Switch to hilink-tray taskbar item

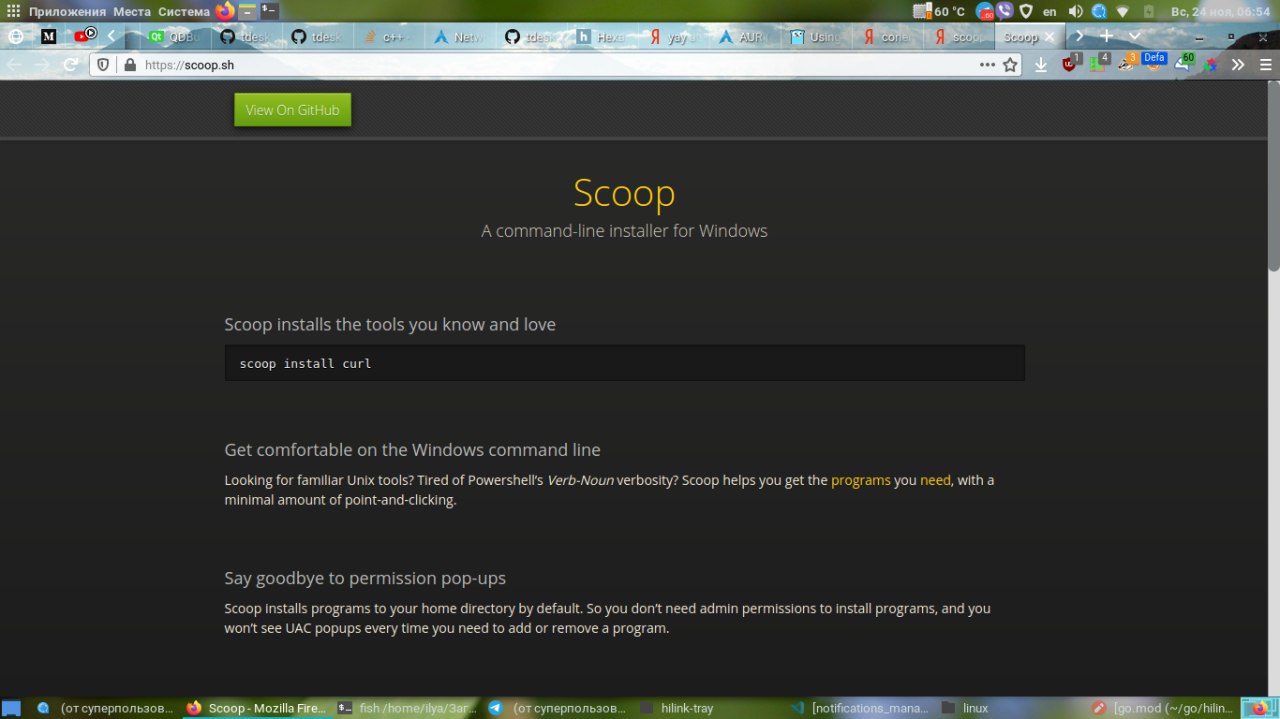coord(711,708)
